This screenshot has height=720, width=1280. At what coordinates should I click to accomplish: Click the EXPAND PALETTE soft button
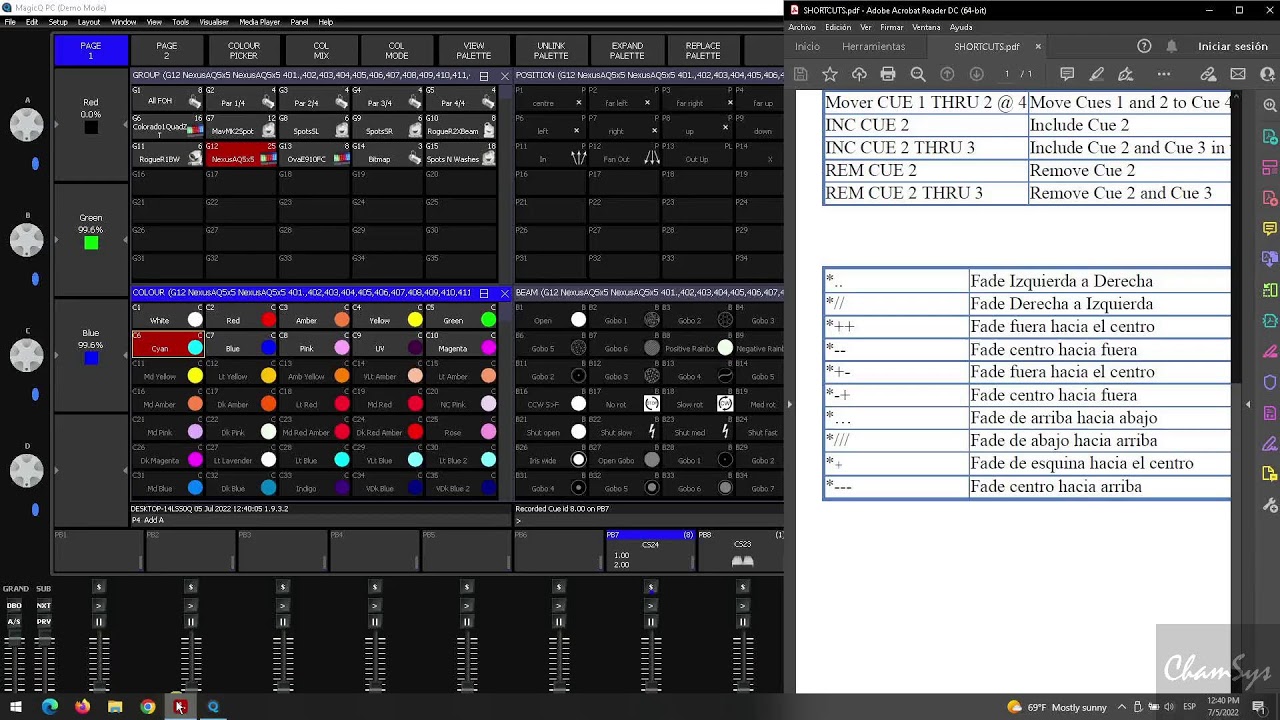pyautogui.click(x=627, y=51)
